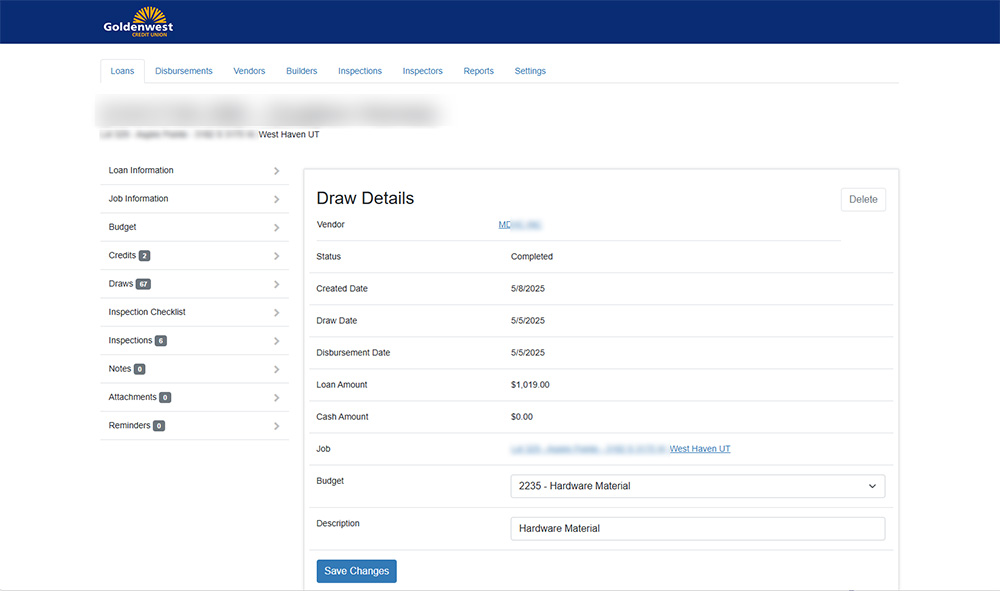The image size is (1000, 591).
Task: Open the Reports tab
Action: coord(478,71)
